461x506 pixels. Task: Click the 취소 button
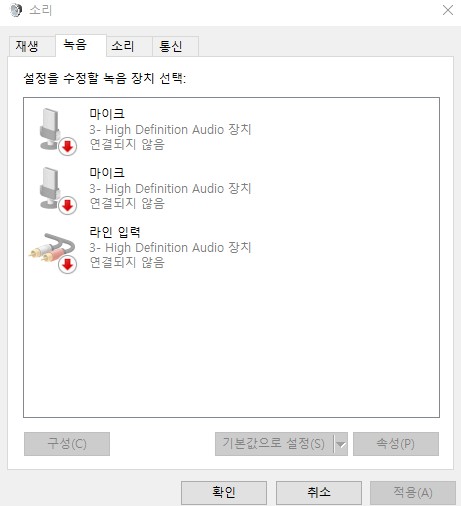pyautogui.click(x=319, y=492)
